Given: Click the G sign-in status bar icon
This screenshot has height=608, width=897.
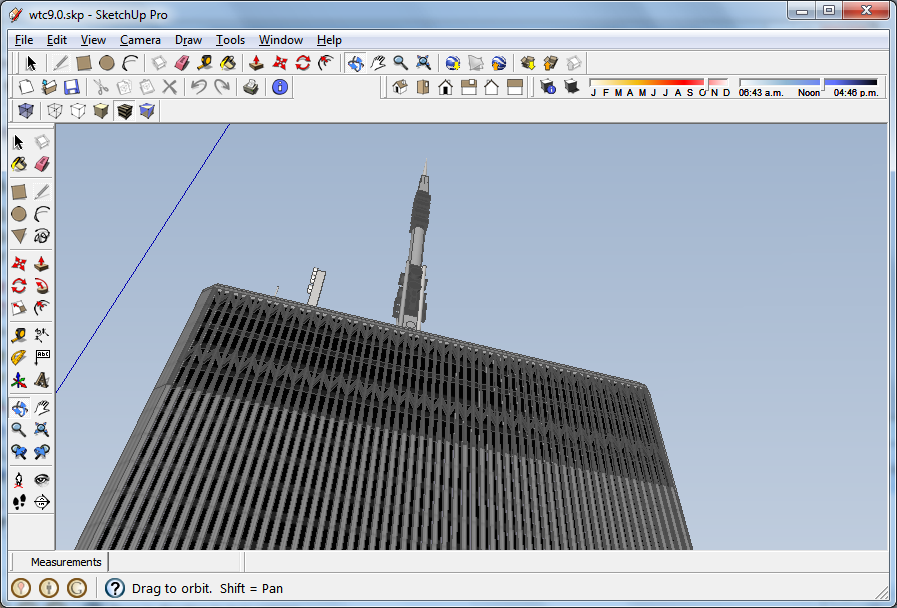Looking at the screenshot, I should (x=77, y=588).
